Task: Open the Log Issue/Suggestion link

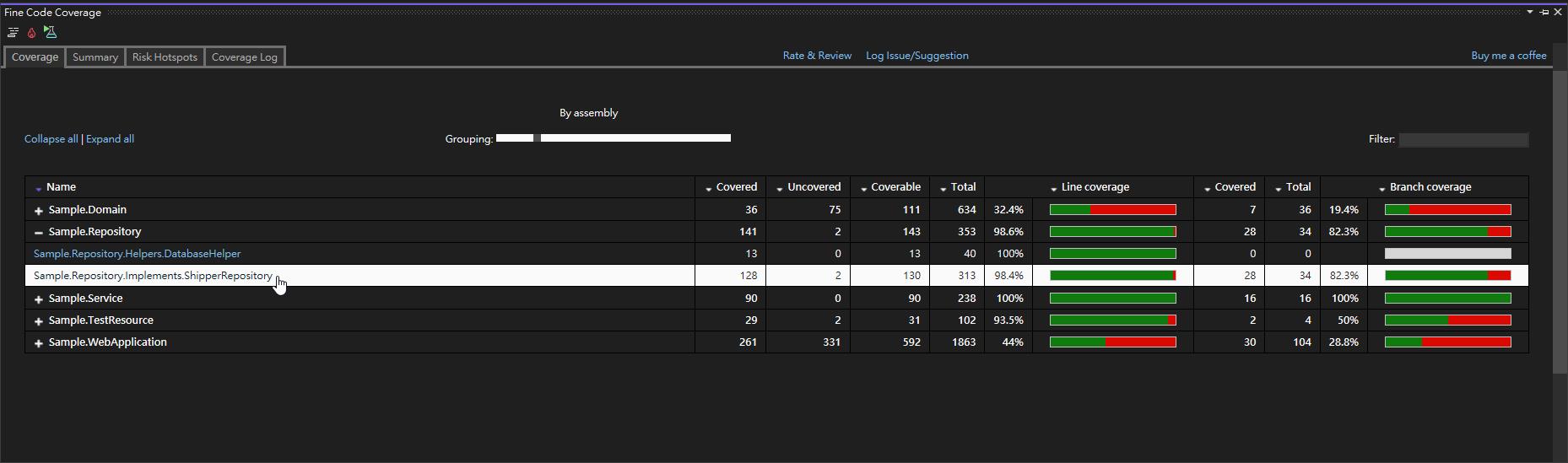Action: [x=916, y=56]
